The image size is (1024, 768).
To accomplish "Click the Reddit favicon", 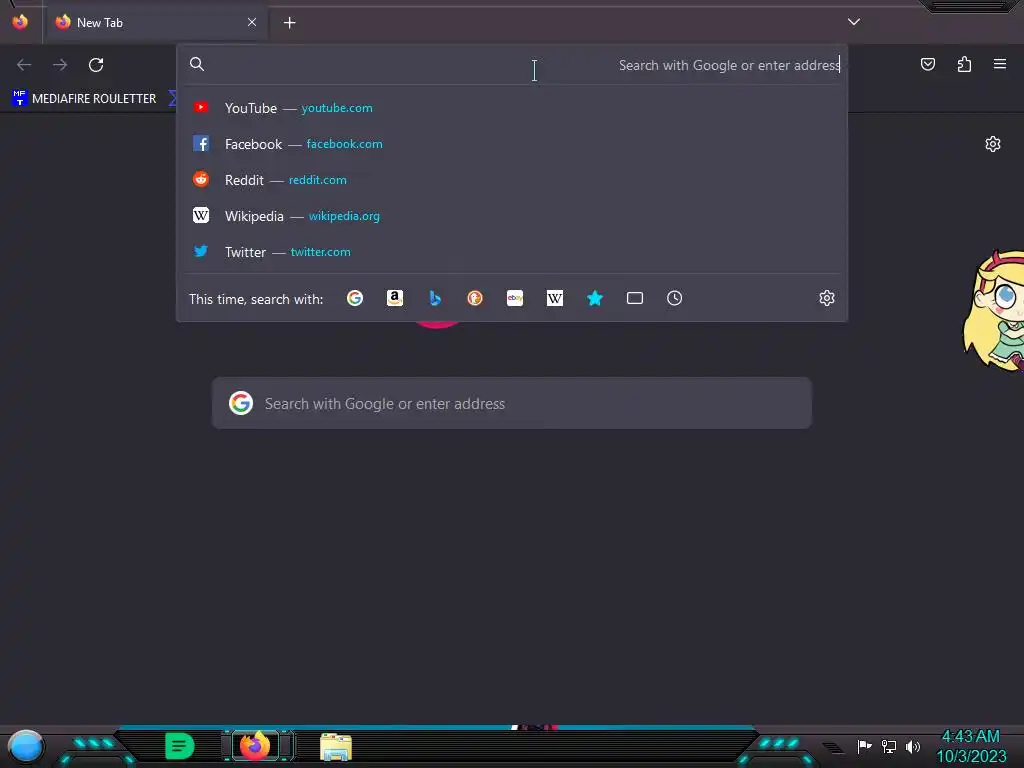I will click(x=201, y=179).
